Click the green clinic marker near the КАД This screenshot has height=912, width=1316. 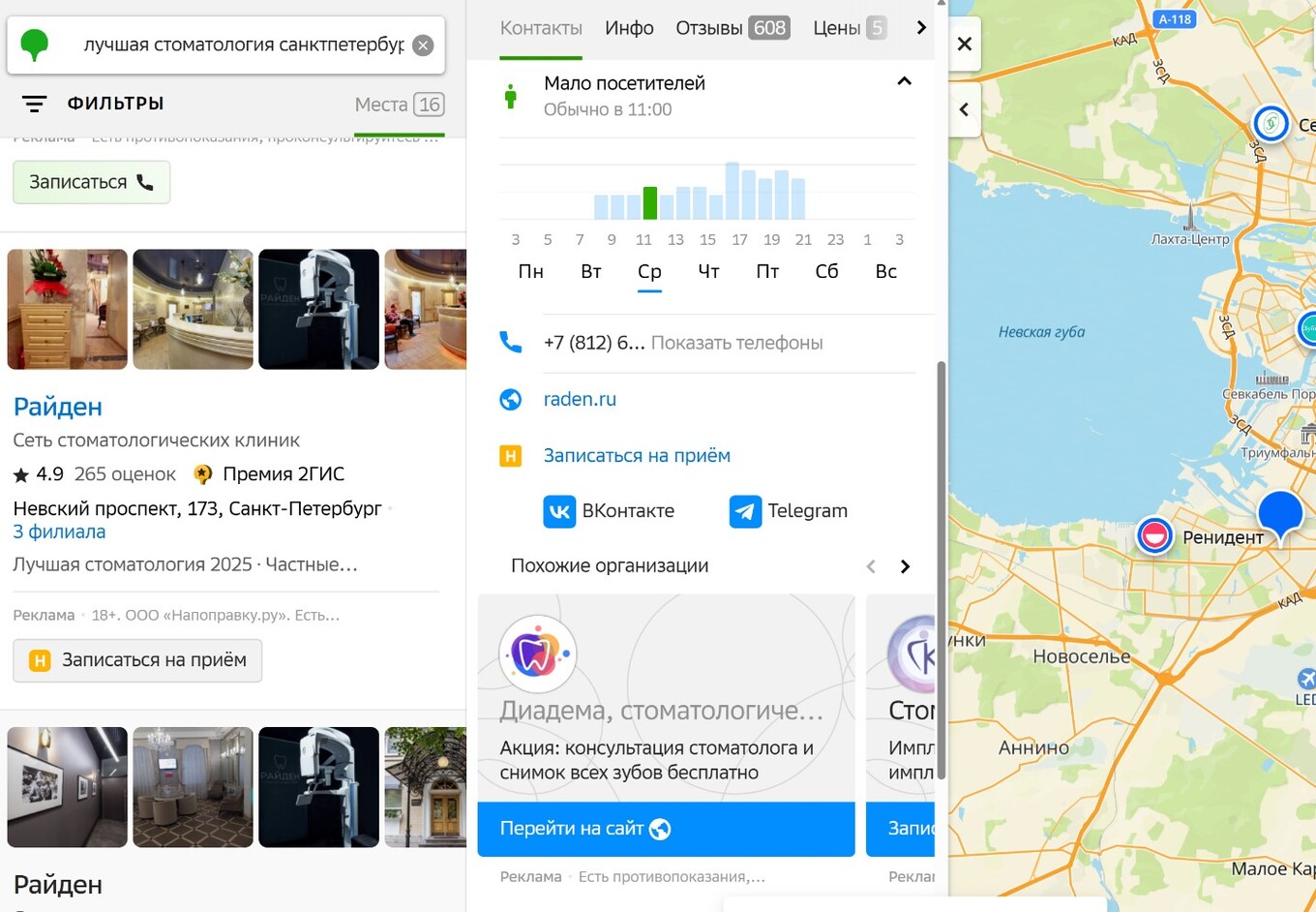pyautogui.click(x=1271, y=124)
